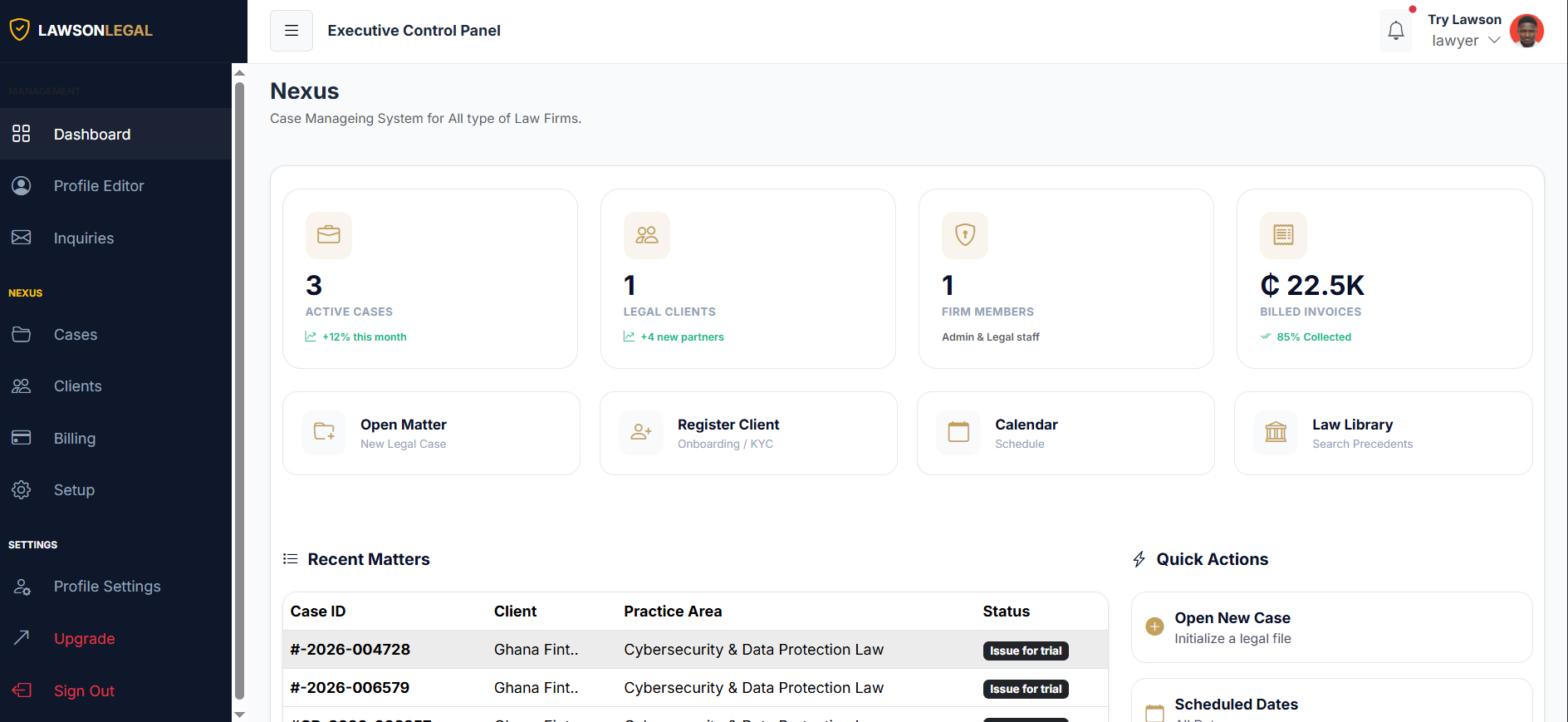This screenshot has width=1568, height=722.
Task: Click the Scheduled Dates quick action
Action: (x=1331, y=700)
